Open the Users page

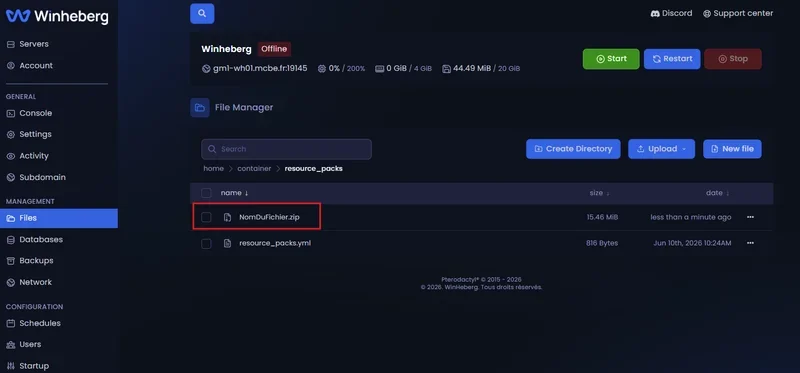23,344
